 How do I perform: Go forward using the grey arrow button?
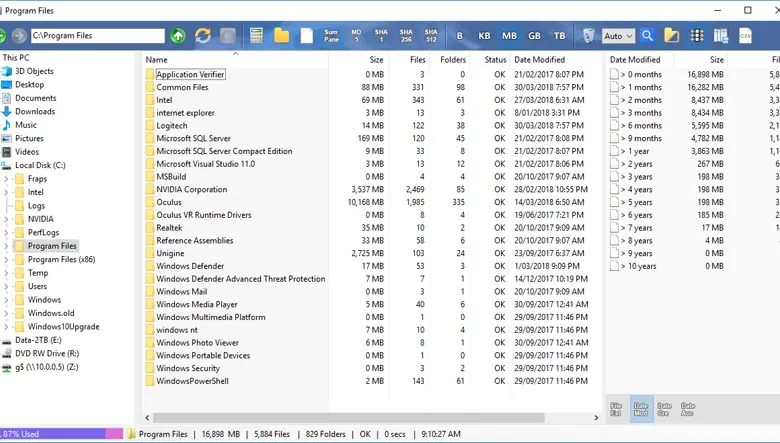point(19,35)
